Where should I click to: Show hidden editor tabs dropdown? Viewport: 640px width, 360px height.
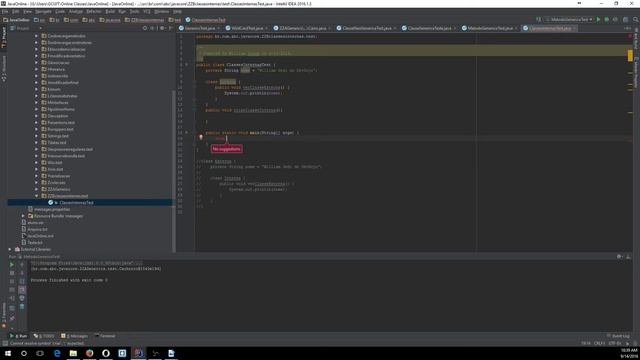[627, 28]
